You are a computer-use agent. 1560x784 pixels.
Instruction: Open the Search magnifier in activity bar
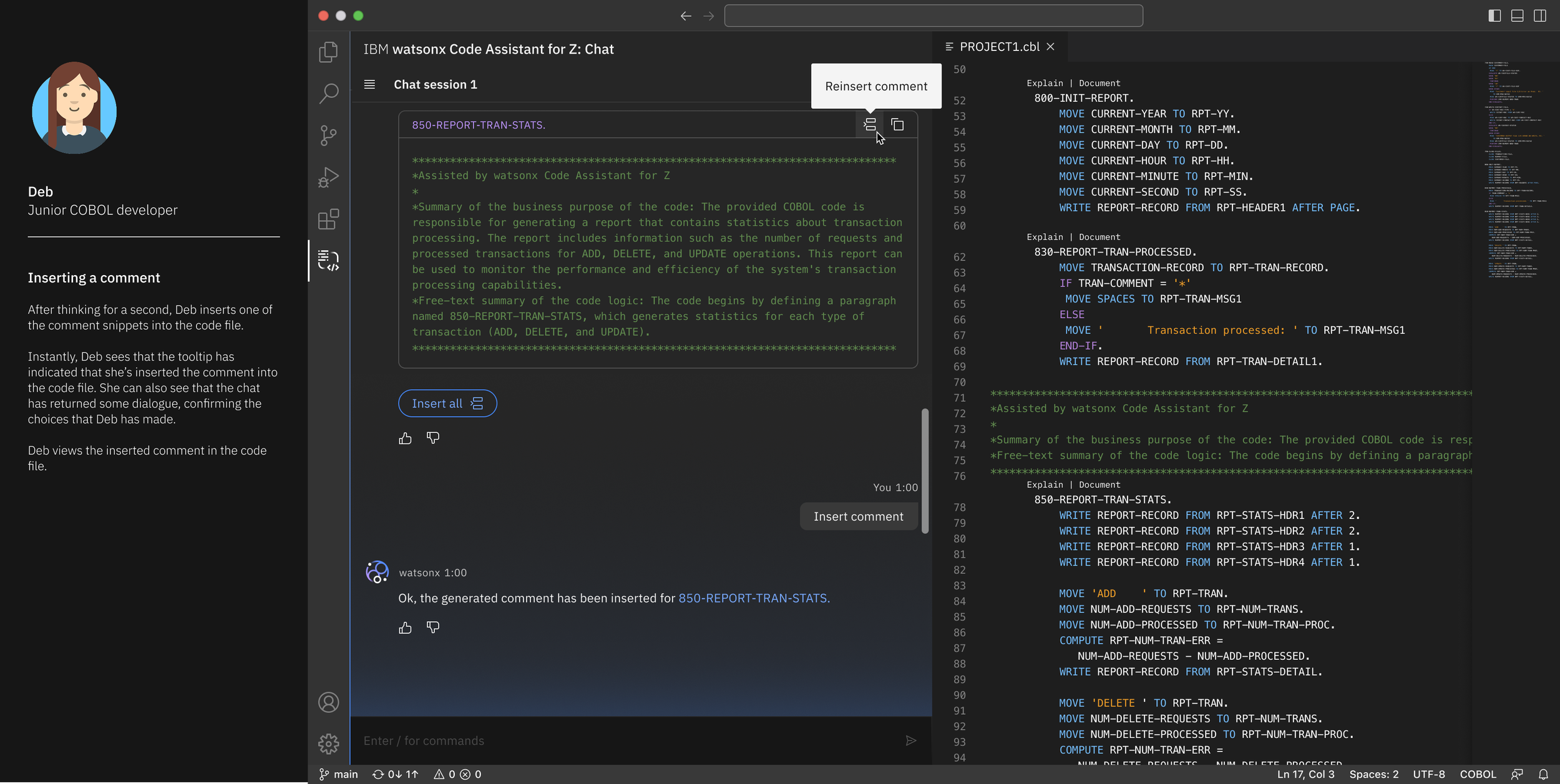click(x=328, y=94)
